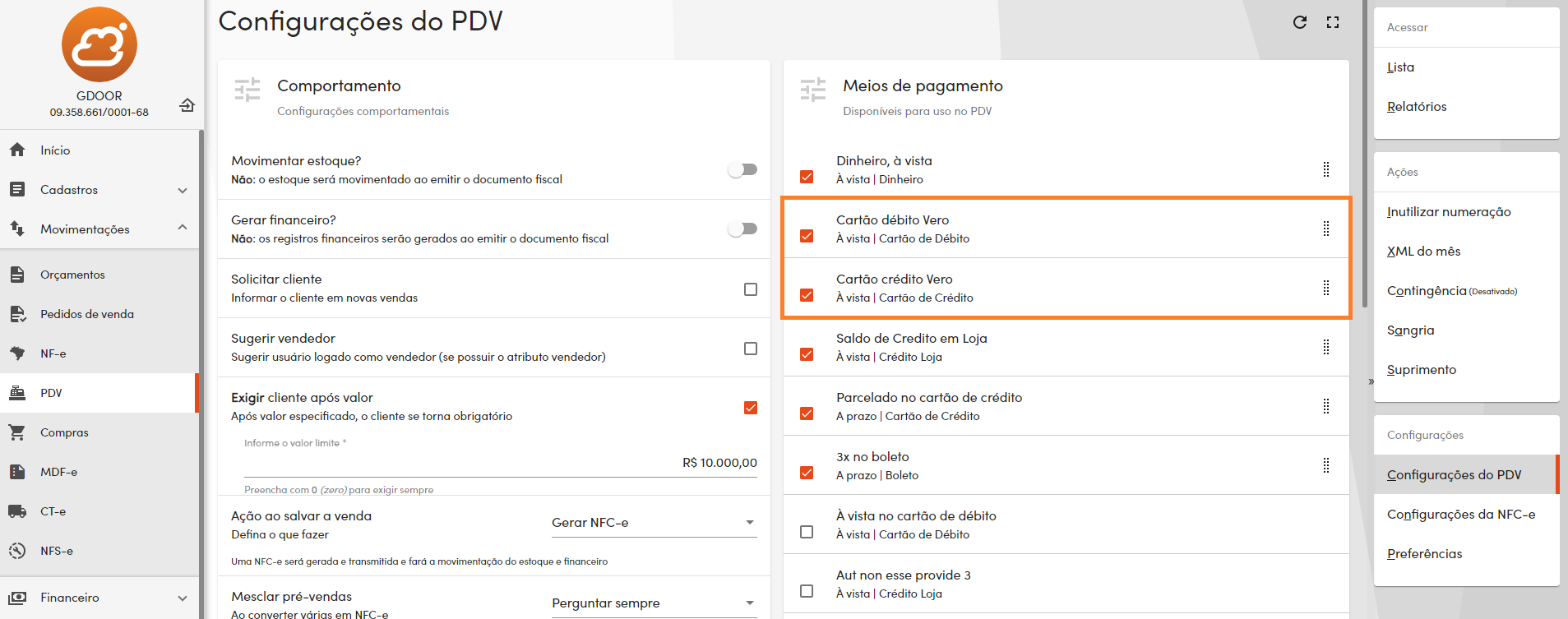Click drag handle for Cartão crédito Vero
The width and height of the screenshot is (1568, 619).
pos(1326,288)
